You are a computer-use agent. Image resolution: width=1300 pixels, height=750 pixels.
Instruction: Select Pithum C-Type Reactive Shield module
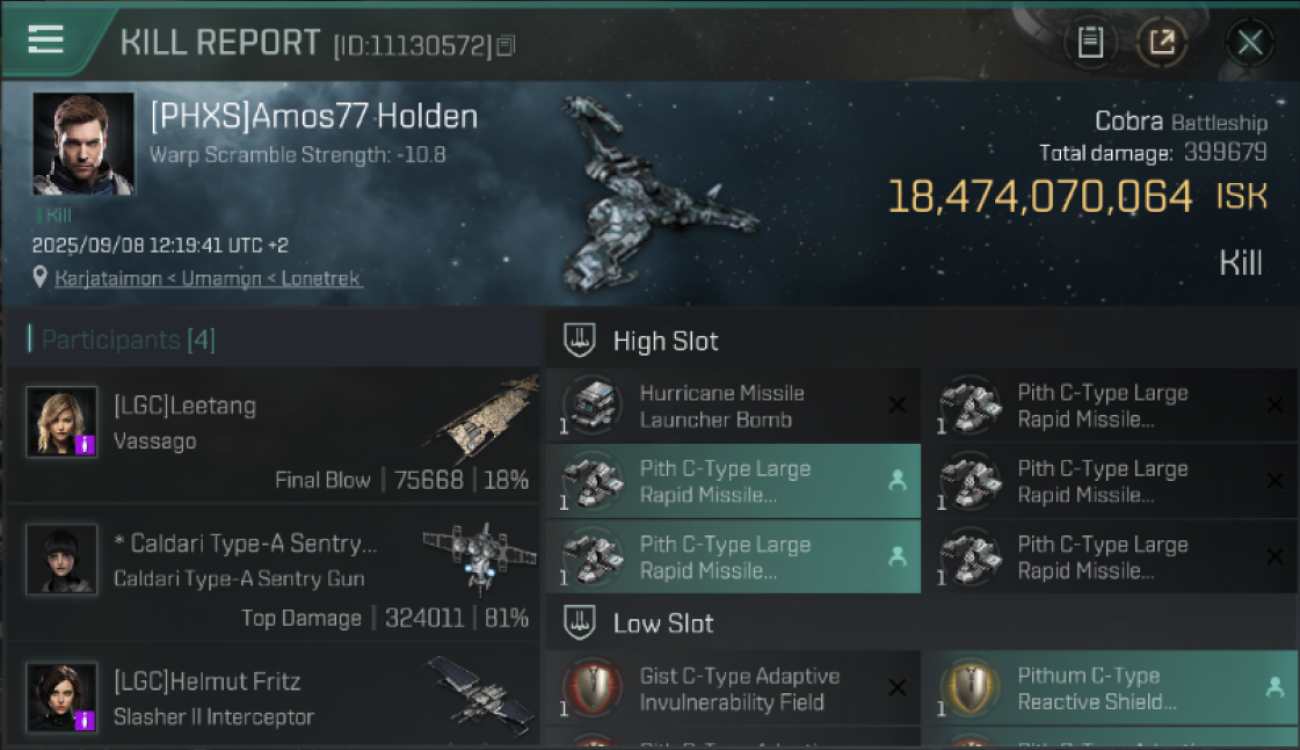pos(1110,689)
